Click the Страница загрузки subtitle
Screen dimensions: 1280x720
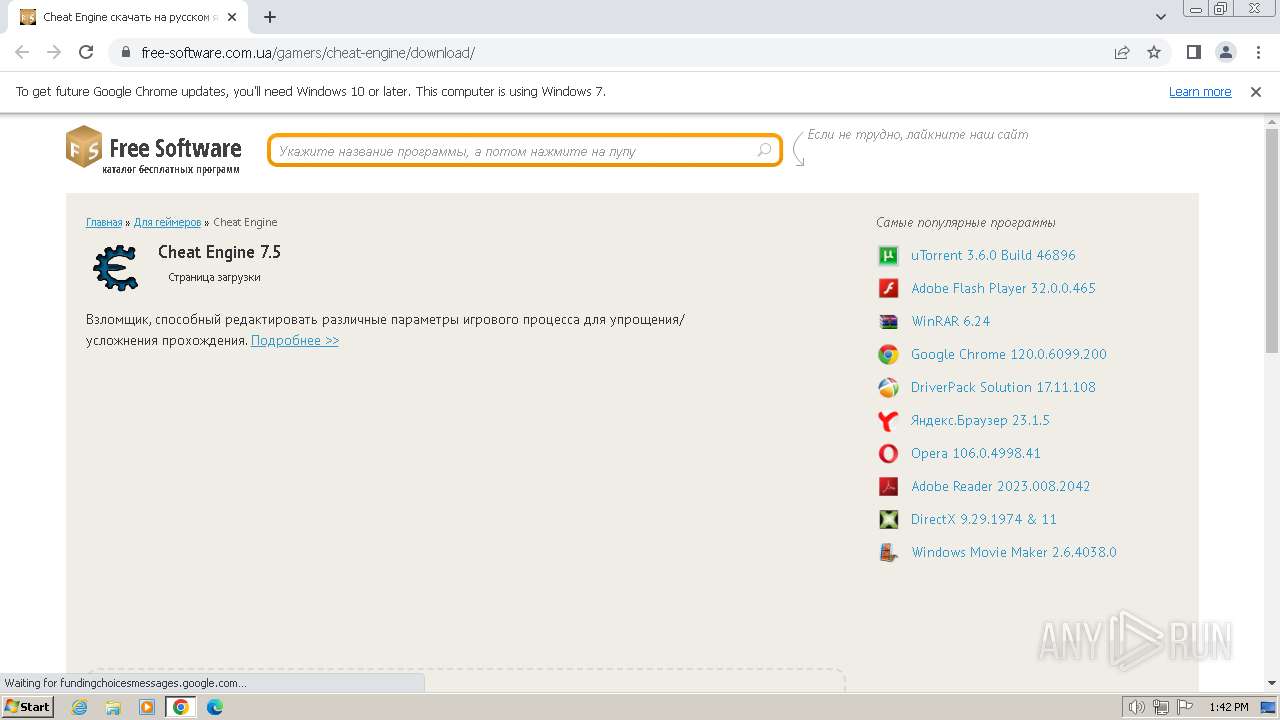click(x=214, y=277)
